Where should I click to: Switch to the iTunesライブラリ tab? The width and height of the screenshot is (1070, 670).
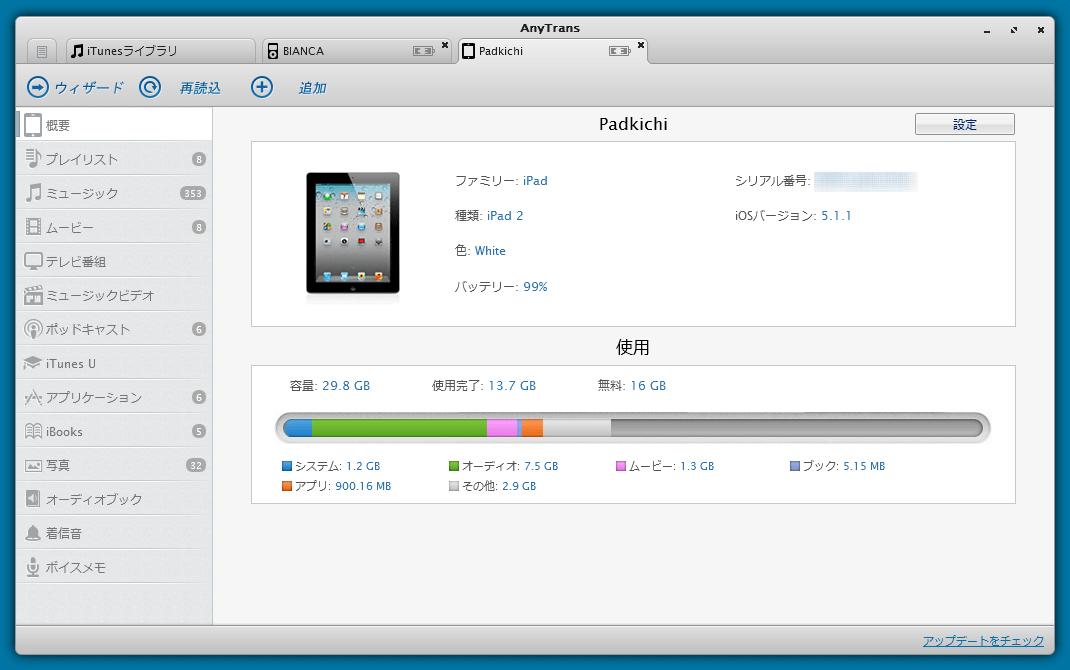[161, 51]
